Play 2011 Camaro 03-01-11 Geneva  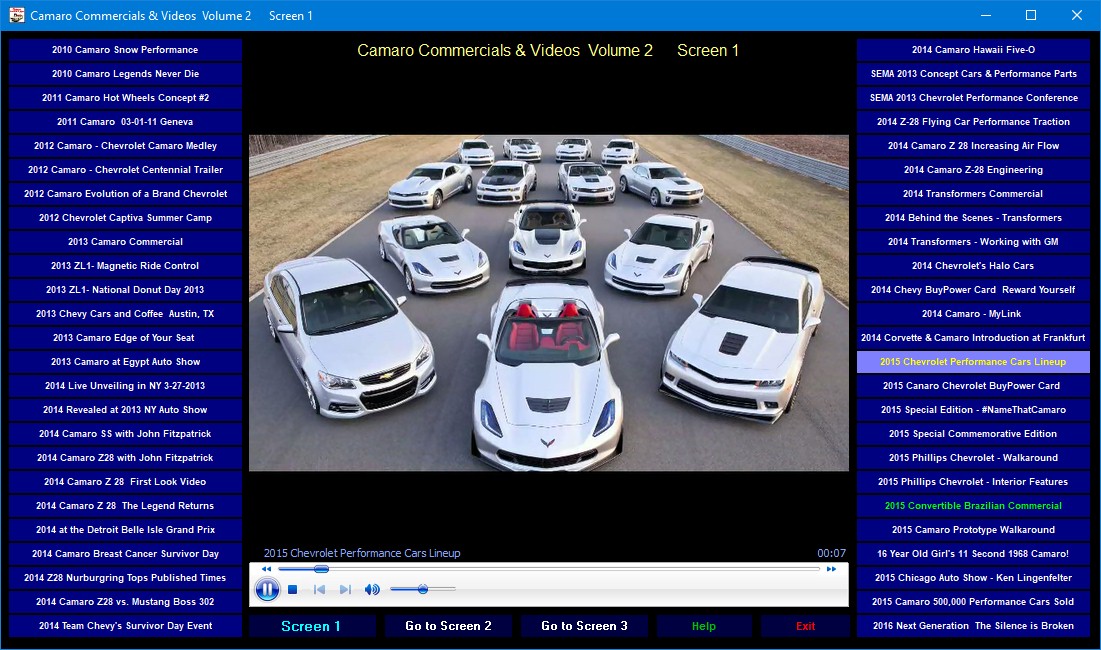pos(125,121)
